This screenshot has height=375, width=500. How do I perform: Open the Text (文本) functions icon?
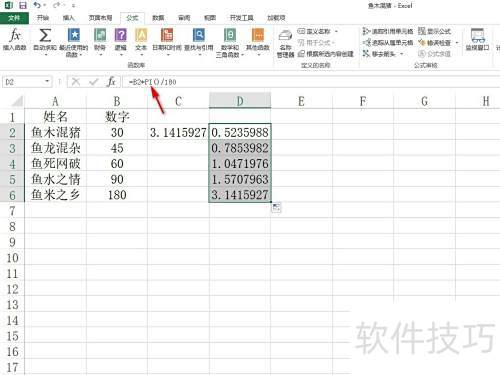141,35
